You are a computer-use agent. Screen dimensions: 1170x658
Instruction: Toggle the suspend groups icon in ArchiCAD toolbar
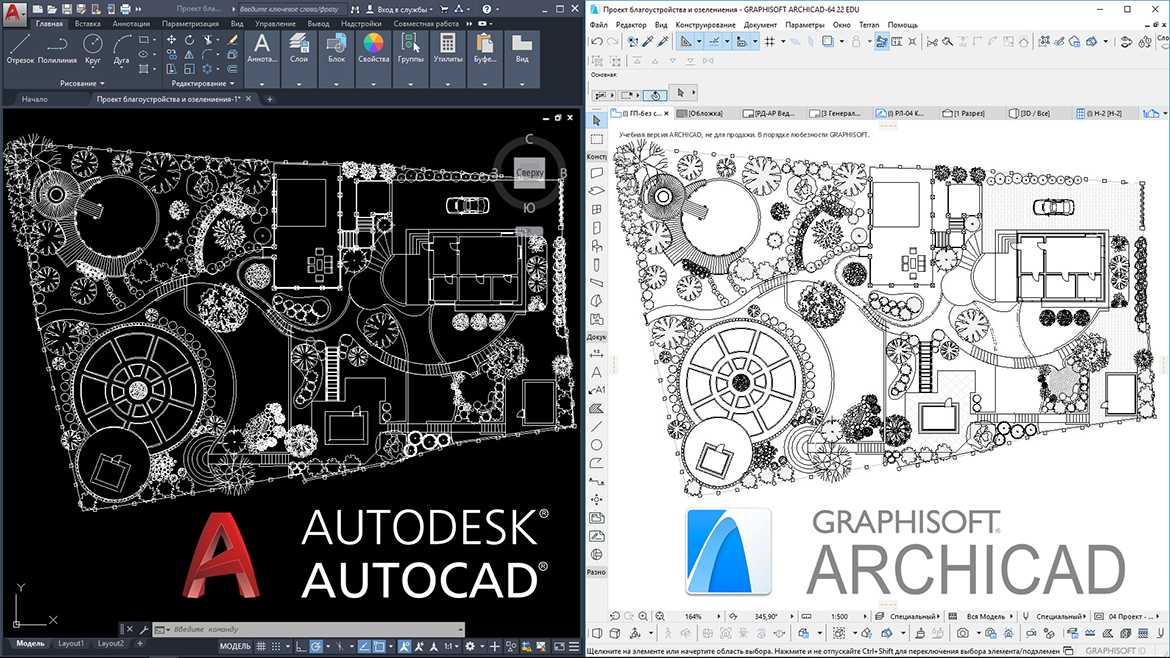coord(882,42)
